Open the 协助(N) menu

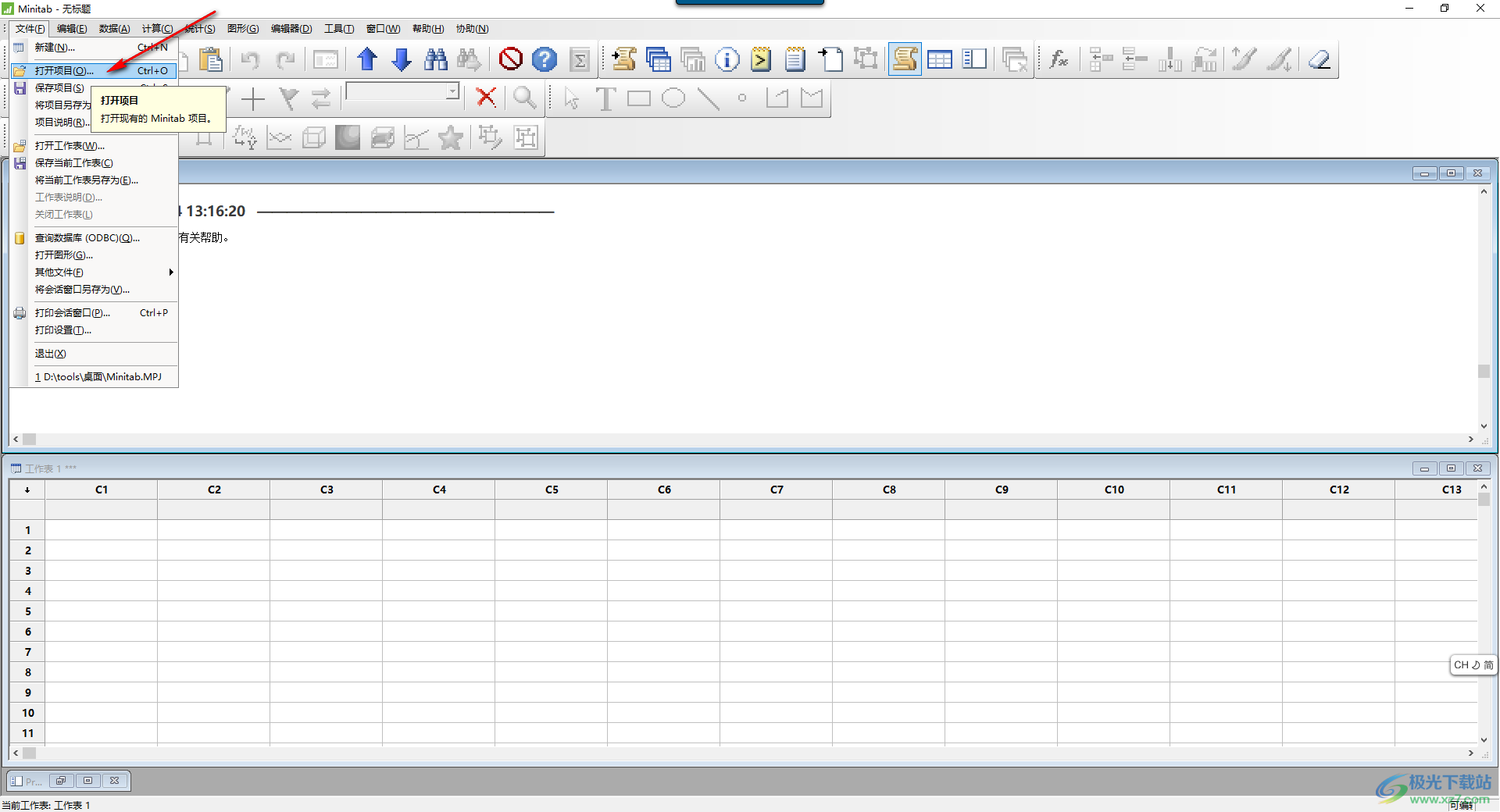472,29
